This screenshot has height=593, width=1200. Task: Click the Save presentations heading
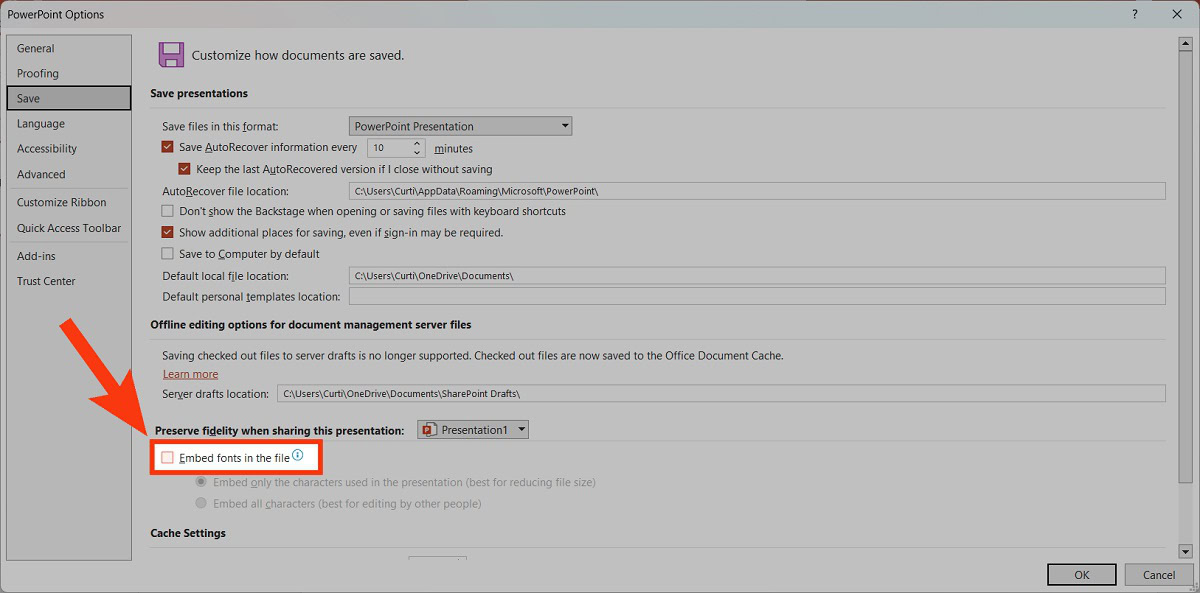pyautogui.click(x=199, y=93)
